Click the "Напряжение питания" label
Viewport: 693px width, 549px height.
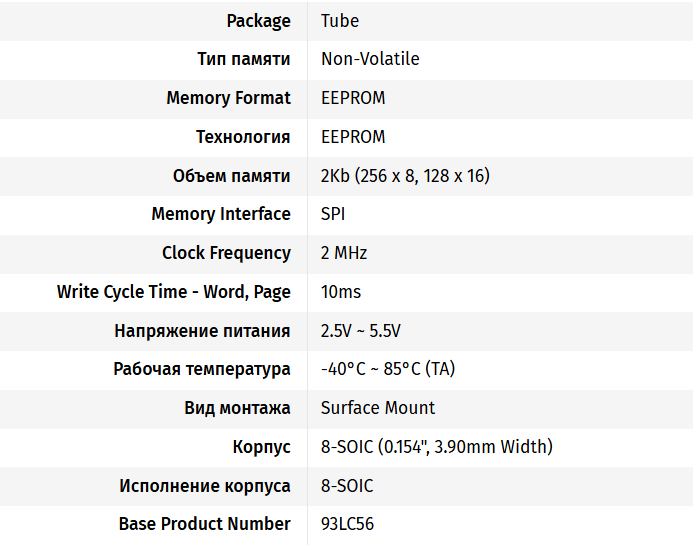(202, 331)
